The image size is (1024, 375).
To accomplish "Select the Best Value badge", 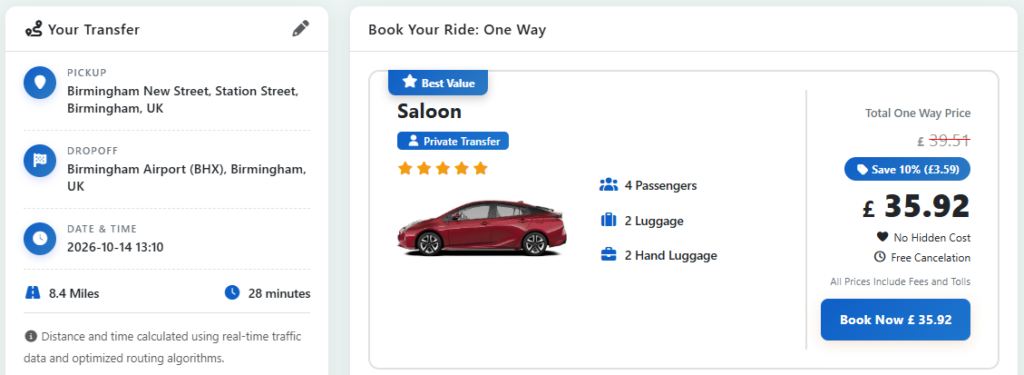I will coord(438,82).
